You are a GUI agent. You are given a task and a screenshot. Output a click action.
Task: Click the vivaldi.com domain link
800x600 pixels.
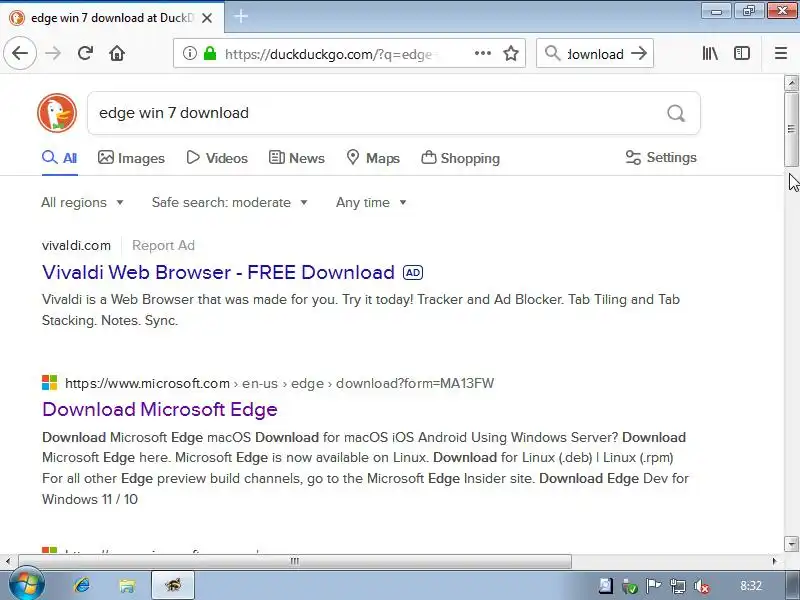(x=76, y=245)
